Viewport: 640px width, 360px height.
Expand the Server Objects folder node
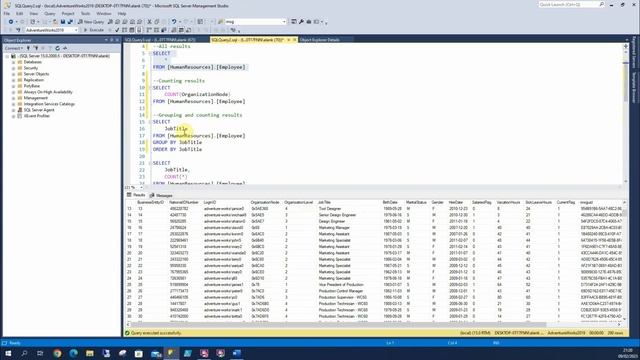coord(13,74)
